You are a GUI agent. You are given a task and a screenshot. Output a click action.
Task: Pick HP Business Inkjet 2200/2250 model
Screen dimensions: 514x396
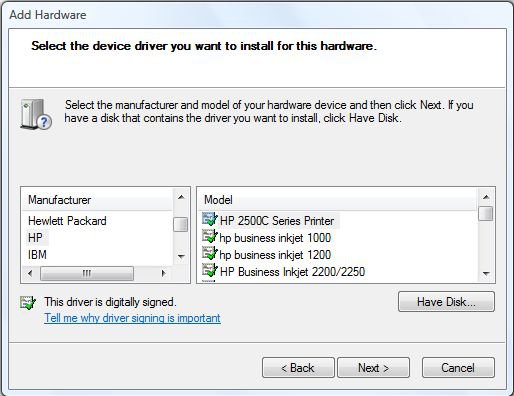[x=292, y=272]
